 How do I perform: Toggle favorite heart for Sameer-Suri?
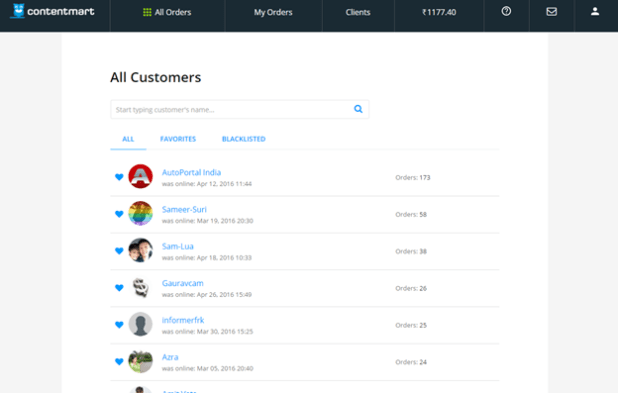coord(119,214)
